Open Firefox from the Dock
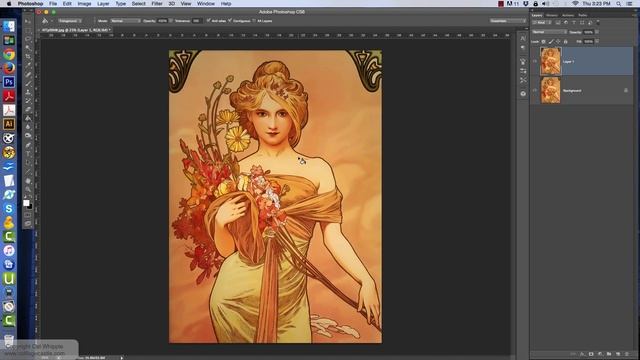 [9, 68]
